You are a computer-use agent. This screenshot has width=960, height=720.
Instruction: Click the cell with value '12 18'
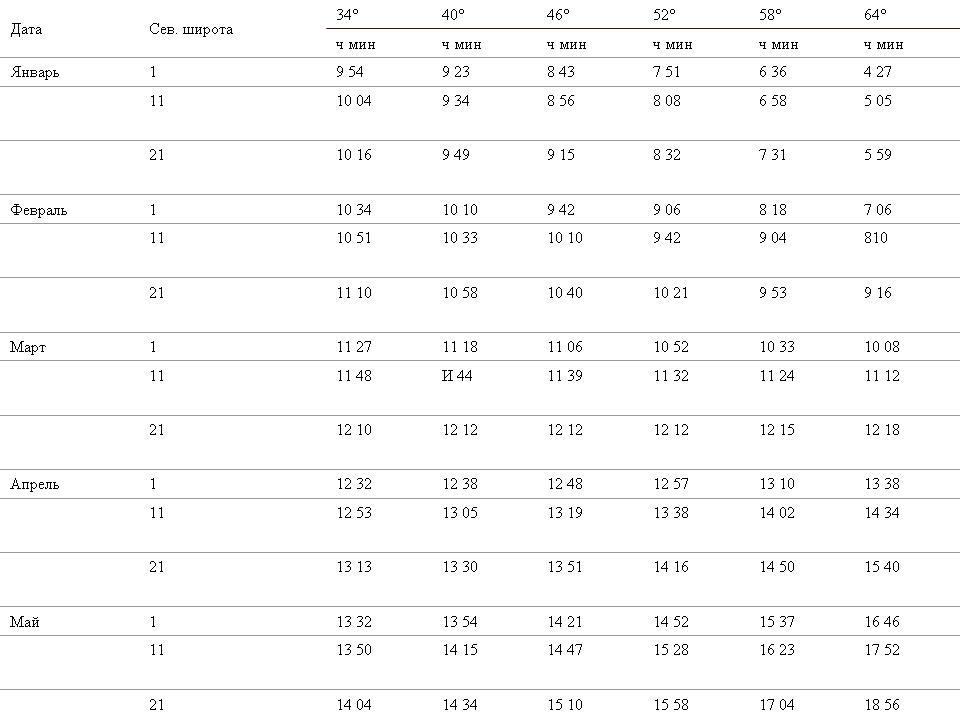882,430
